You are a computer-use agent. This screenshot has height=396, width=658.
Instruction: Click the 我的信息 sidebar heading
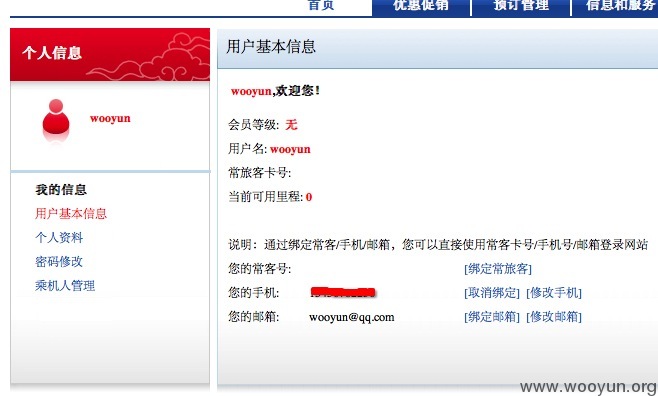tap(61, 190)
